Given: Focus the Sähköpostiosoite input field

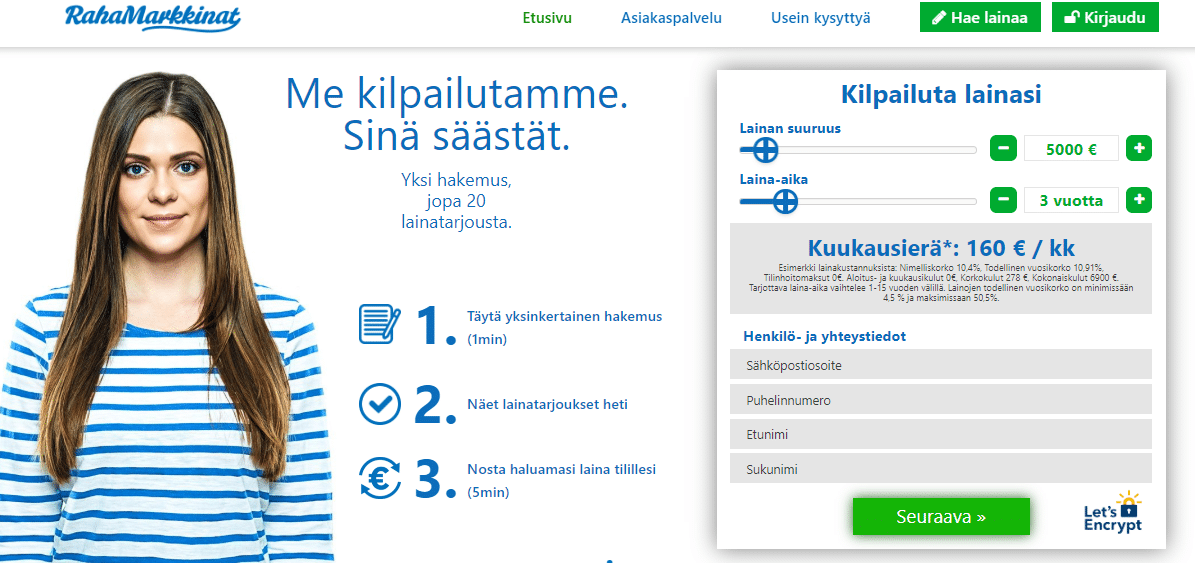Looking at the screenshot, I should (x=941, y=365).
